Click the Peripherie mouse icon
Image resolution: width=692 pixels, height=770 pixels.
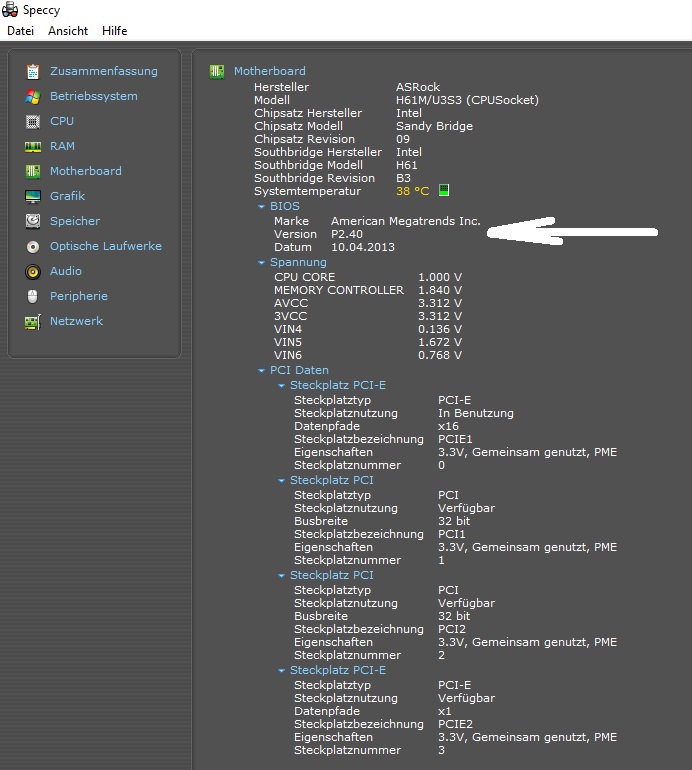33,297
